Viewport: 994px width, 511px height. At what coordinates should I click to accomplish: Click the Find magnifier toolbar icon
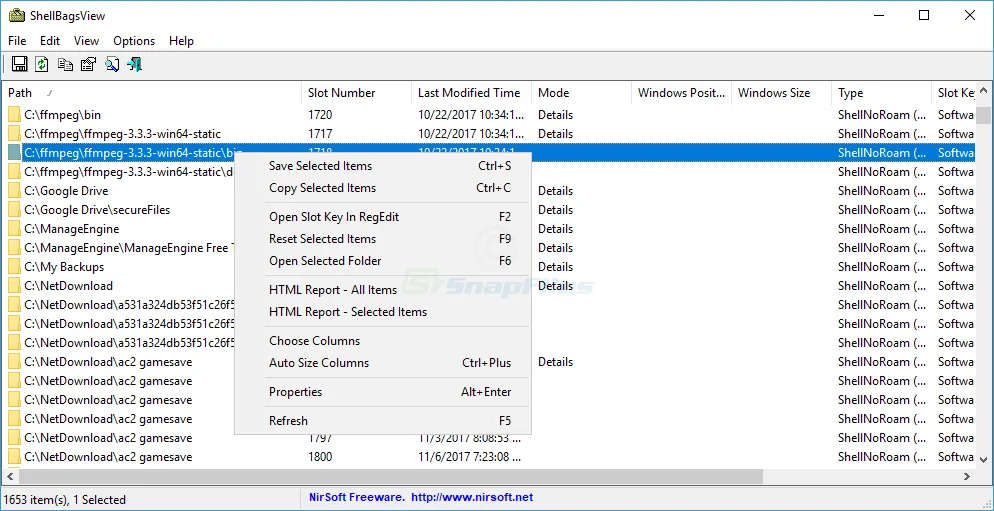tap(112, 64)
